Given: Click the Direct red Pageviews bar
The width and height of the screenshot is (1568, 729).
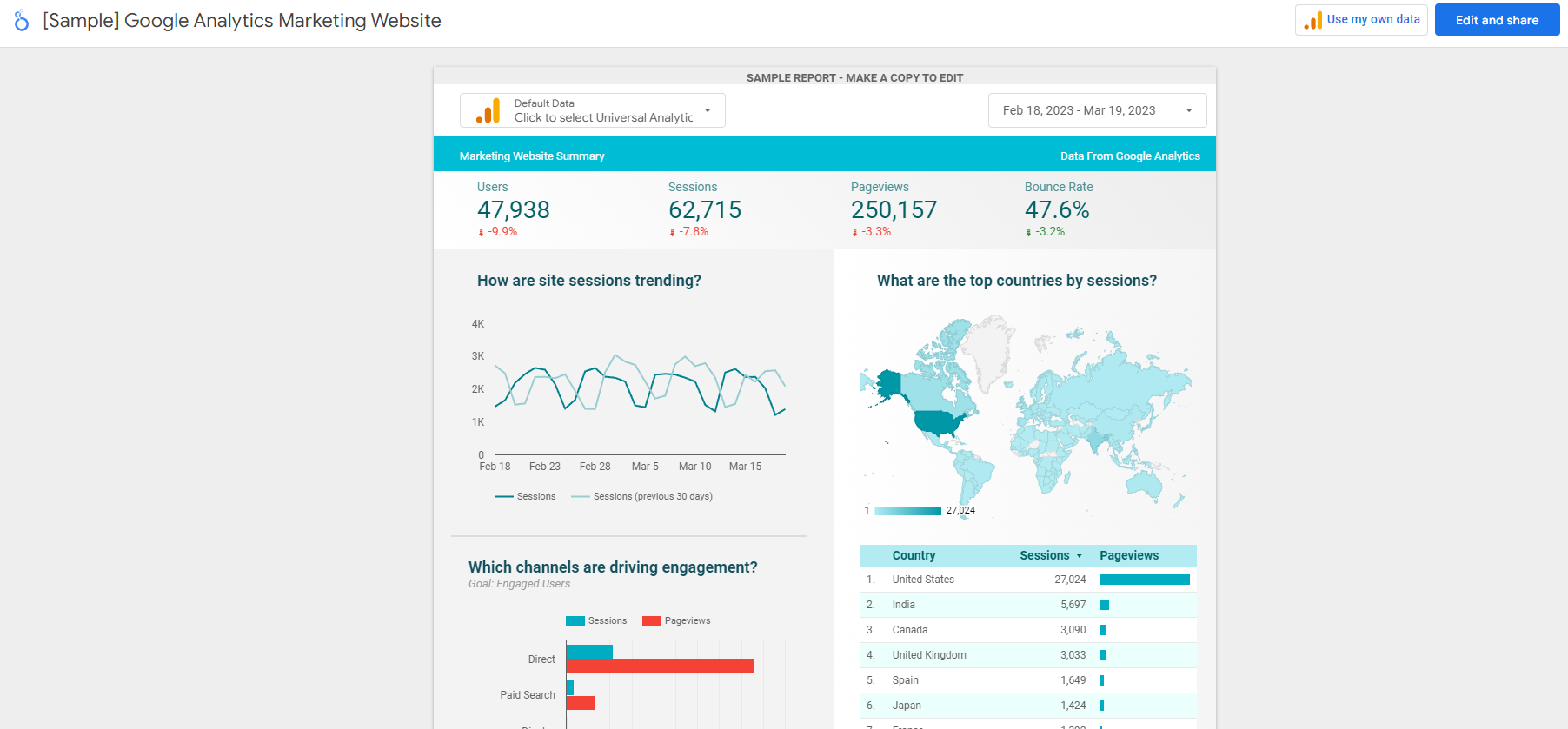Looking at the screenshot, I should click(661, 666).
